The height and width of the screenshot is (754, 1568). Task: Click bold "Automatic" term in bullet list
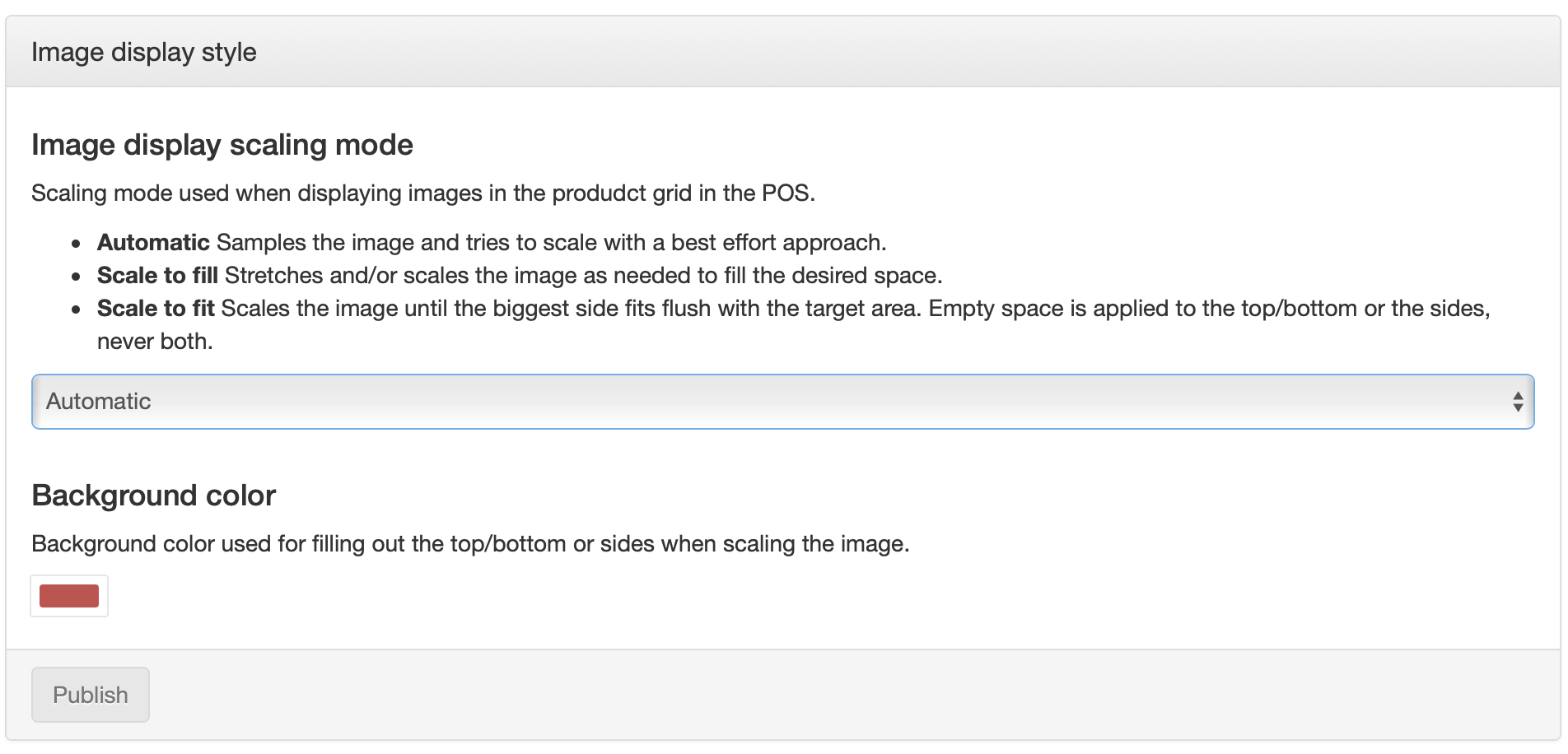coord(153,243)
